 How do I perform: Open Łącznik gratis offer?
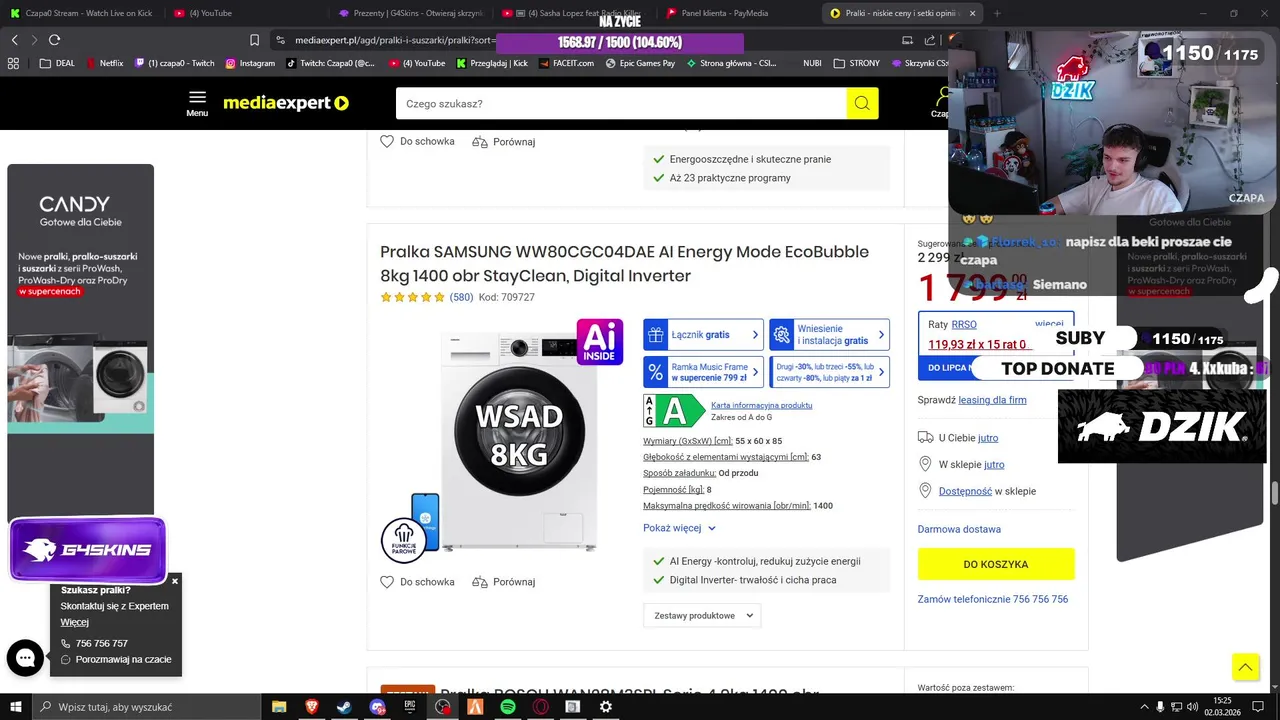click(x=703, y=335)
